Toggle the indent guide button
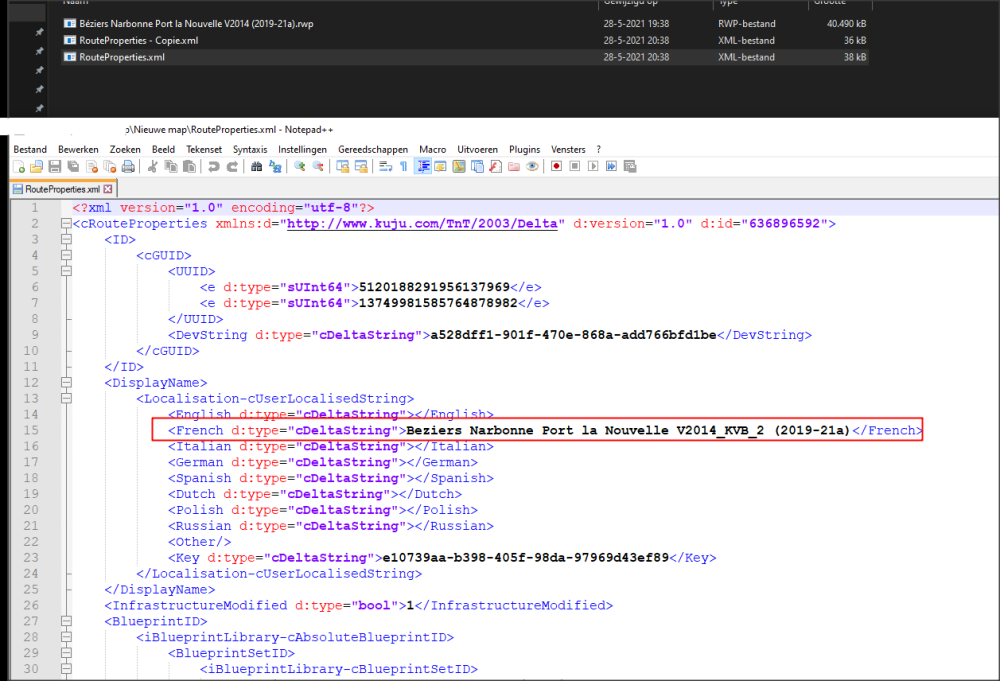 coord(422,167)
